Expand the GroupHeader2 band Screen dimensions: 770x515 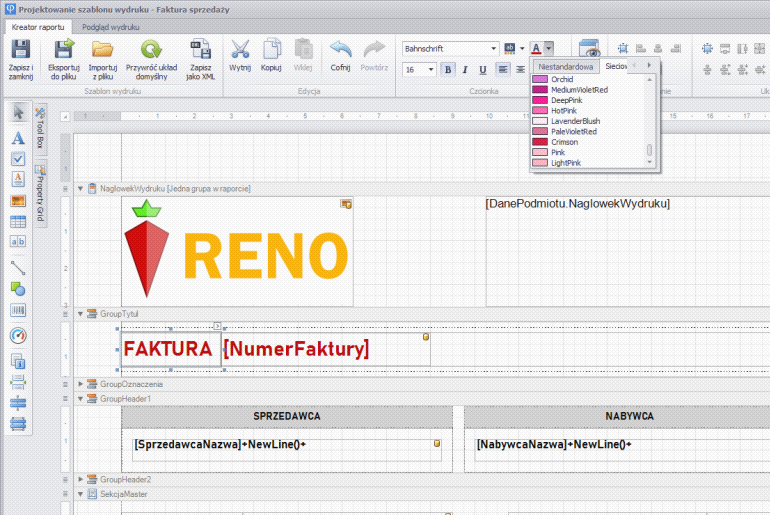(81, 479)
